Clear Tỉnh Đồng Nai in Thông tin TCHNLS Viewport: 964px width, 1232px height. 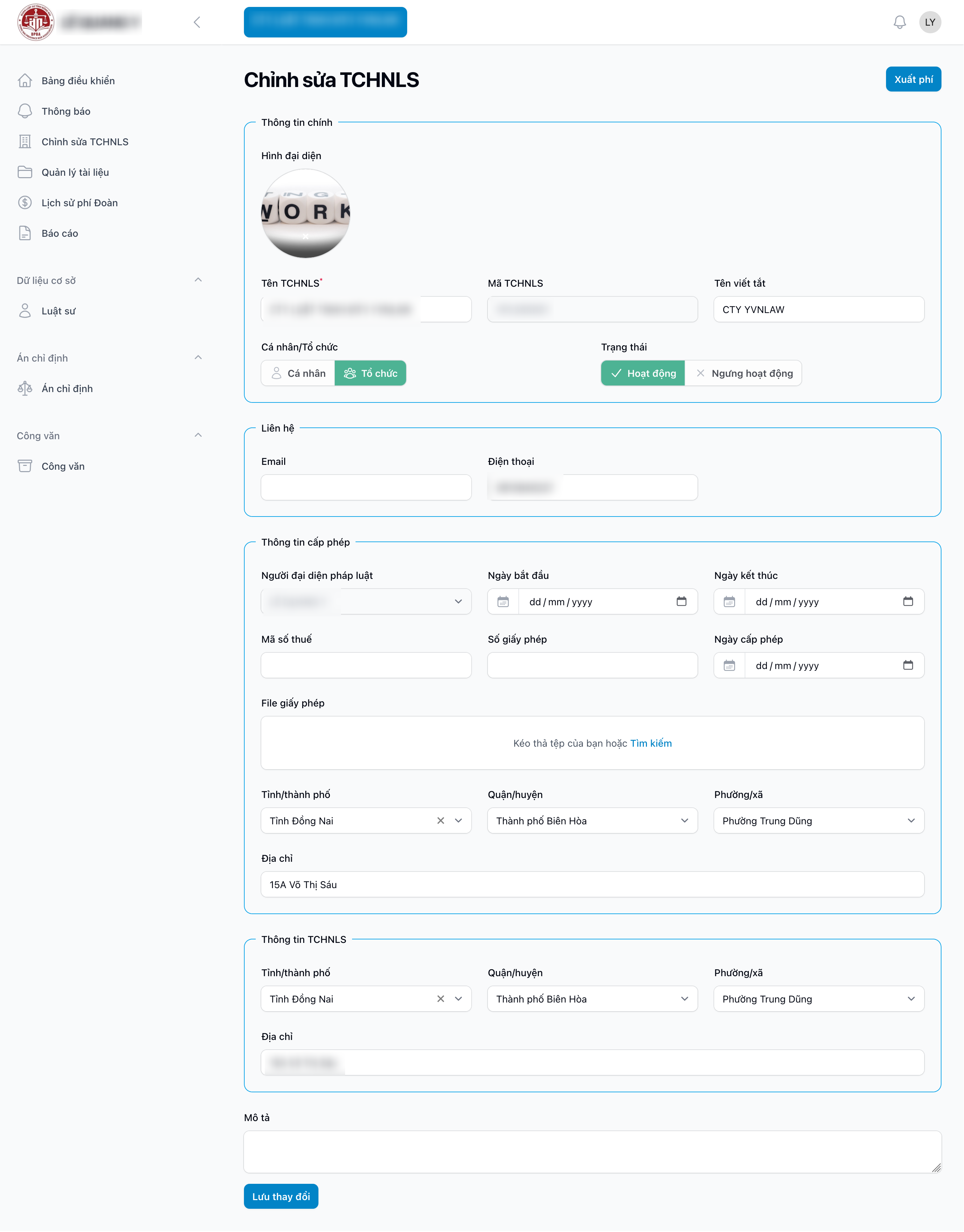coord(440,999)
